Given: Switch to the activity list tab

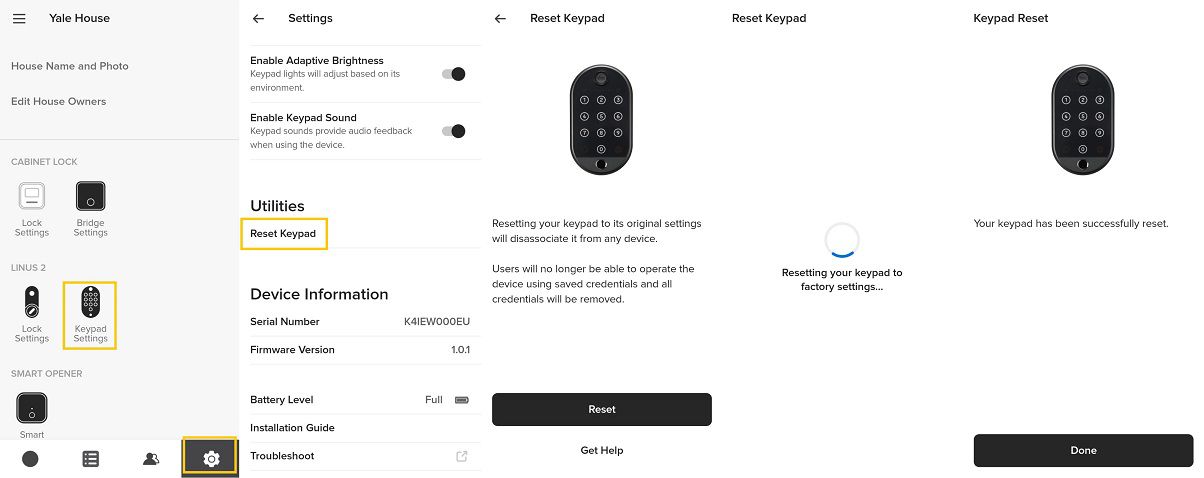Looking at the screenshot, I should 91,459.
